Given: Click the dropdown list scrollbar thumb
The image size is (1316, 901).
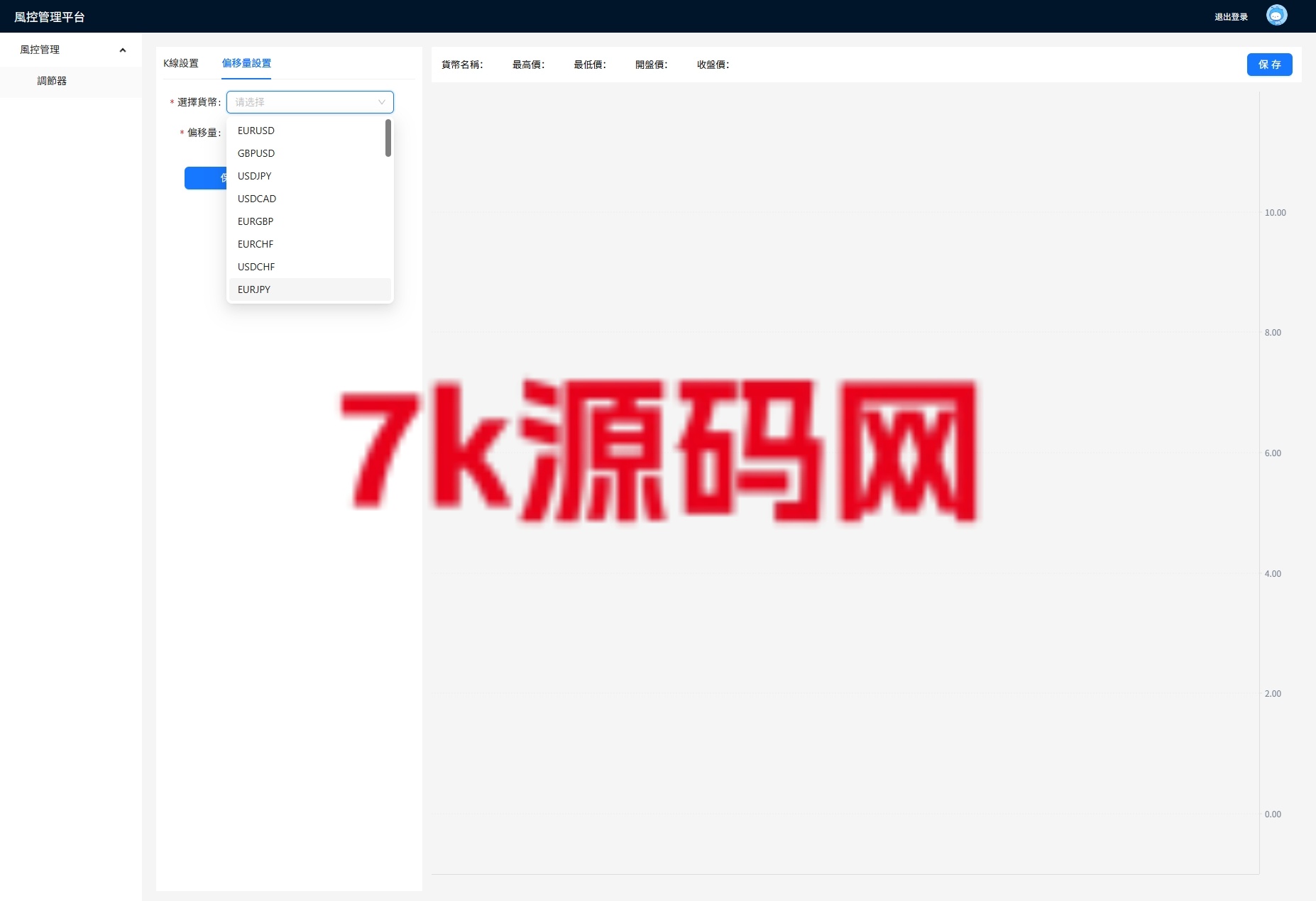Looking at the screenshot, I should [388, 138].
